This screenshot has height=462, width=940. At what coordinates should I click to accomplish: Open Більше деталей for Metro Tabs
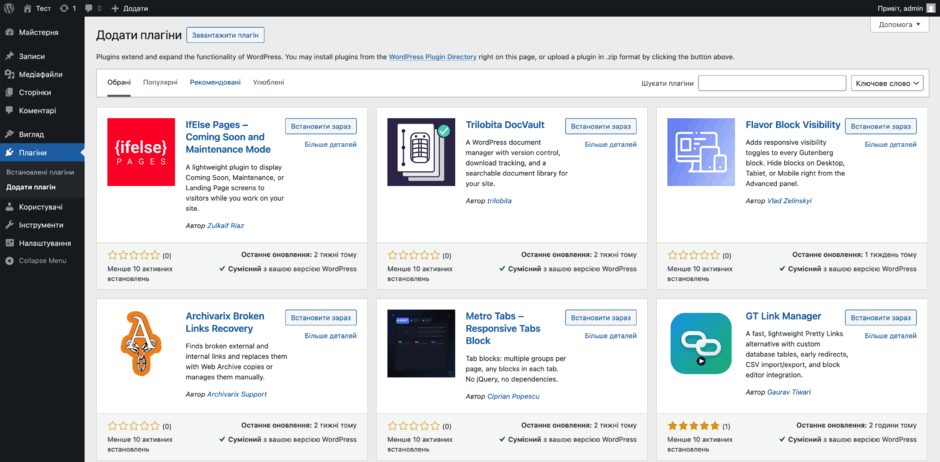click(610, 336)
